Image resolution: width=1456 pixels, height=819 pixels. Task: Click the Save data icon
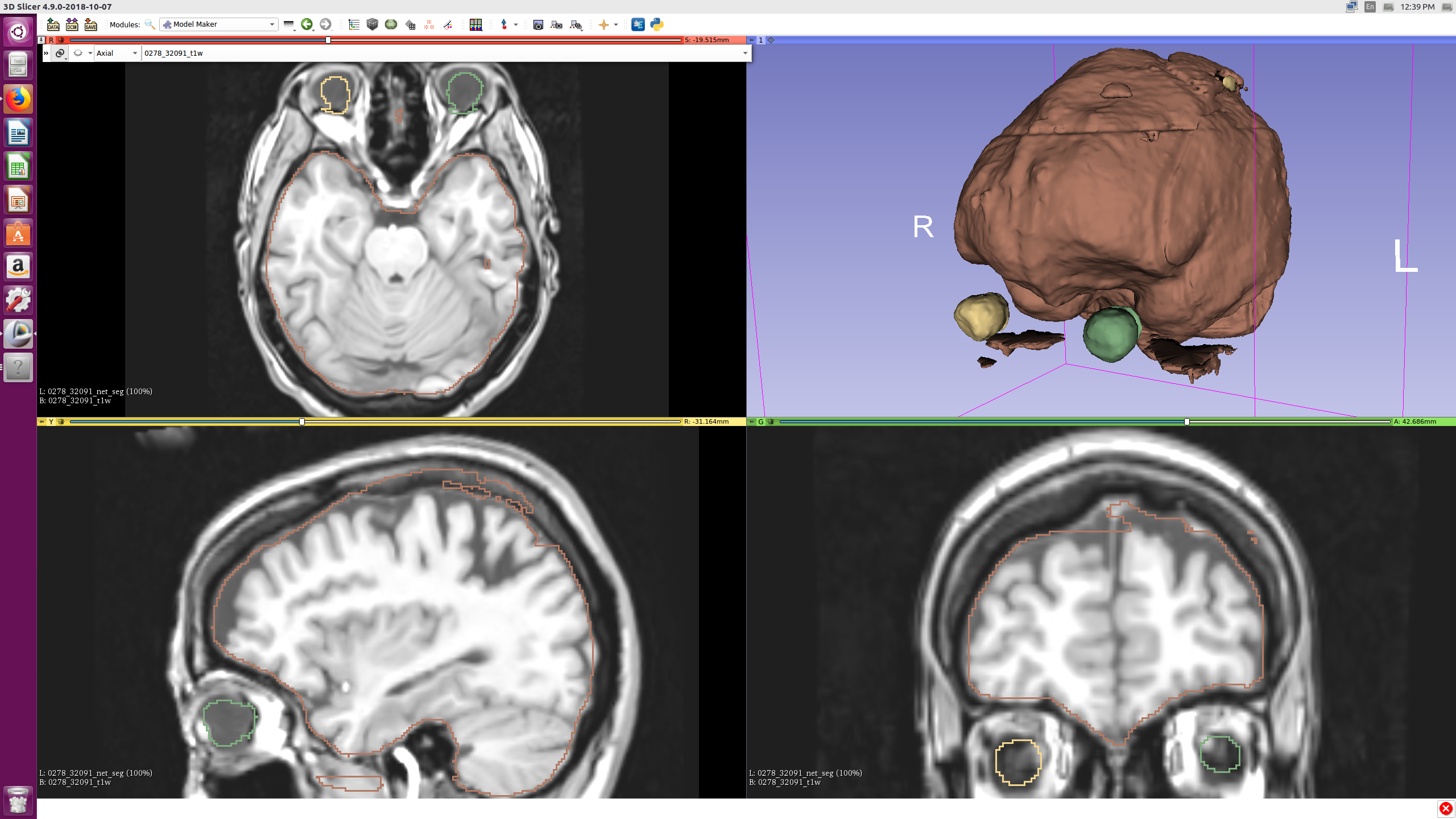[x=90, y=24]
